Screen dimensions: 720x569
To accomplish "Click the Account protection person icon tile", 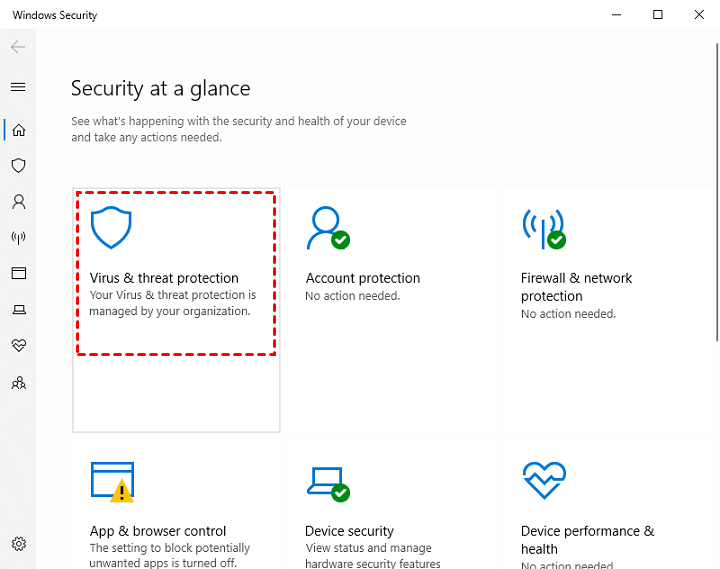I will [328, 228].
